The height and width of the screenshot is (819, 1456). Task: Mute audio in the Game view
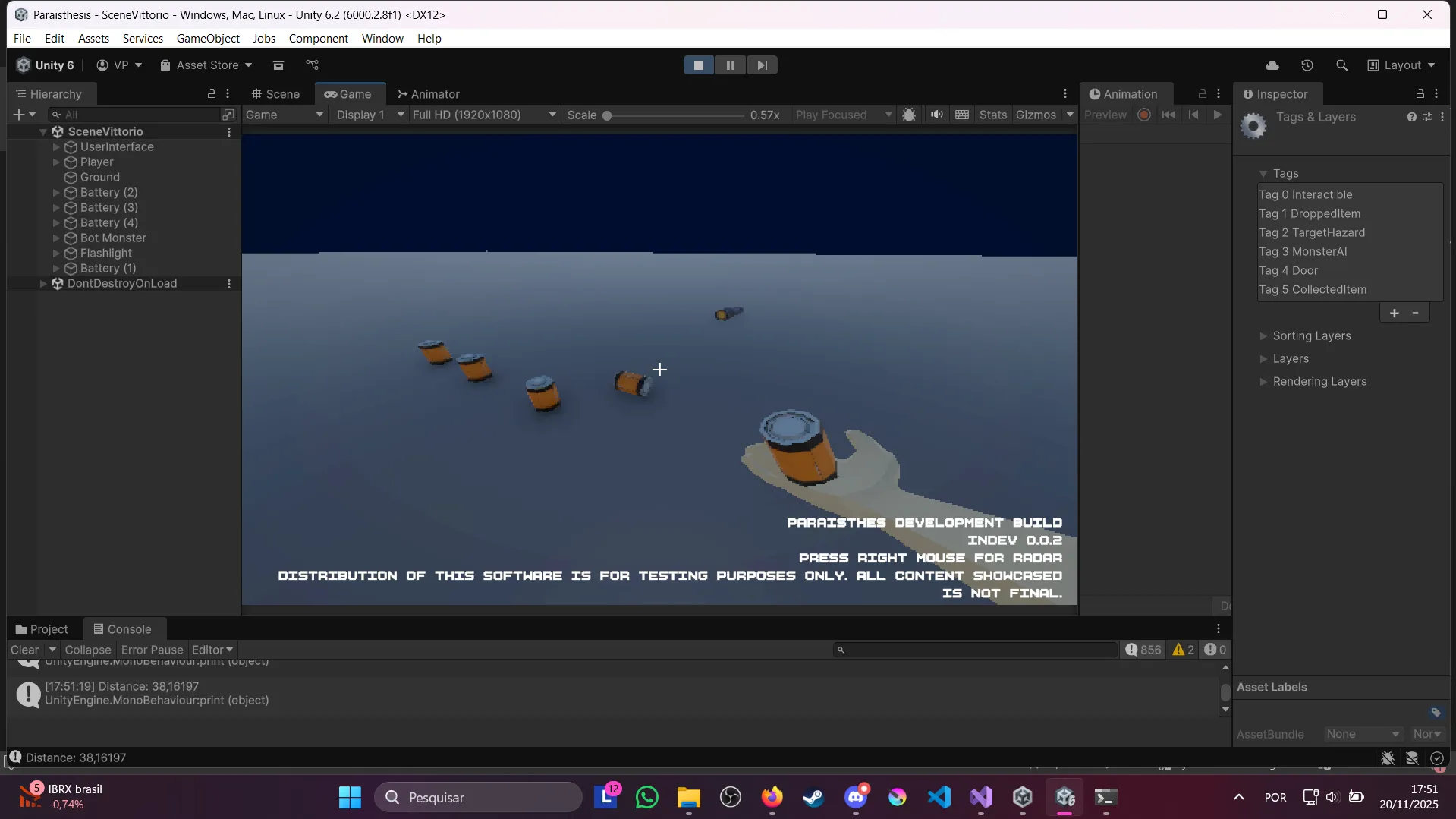[x=936, y=115]
